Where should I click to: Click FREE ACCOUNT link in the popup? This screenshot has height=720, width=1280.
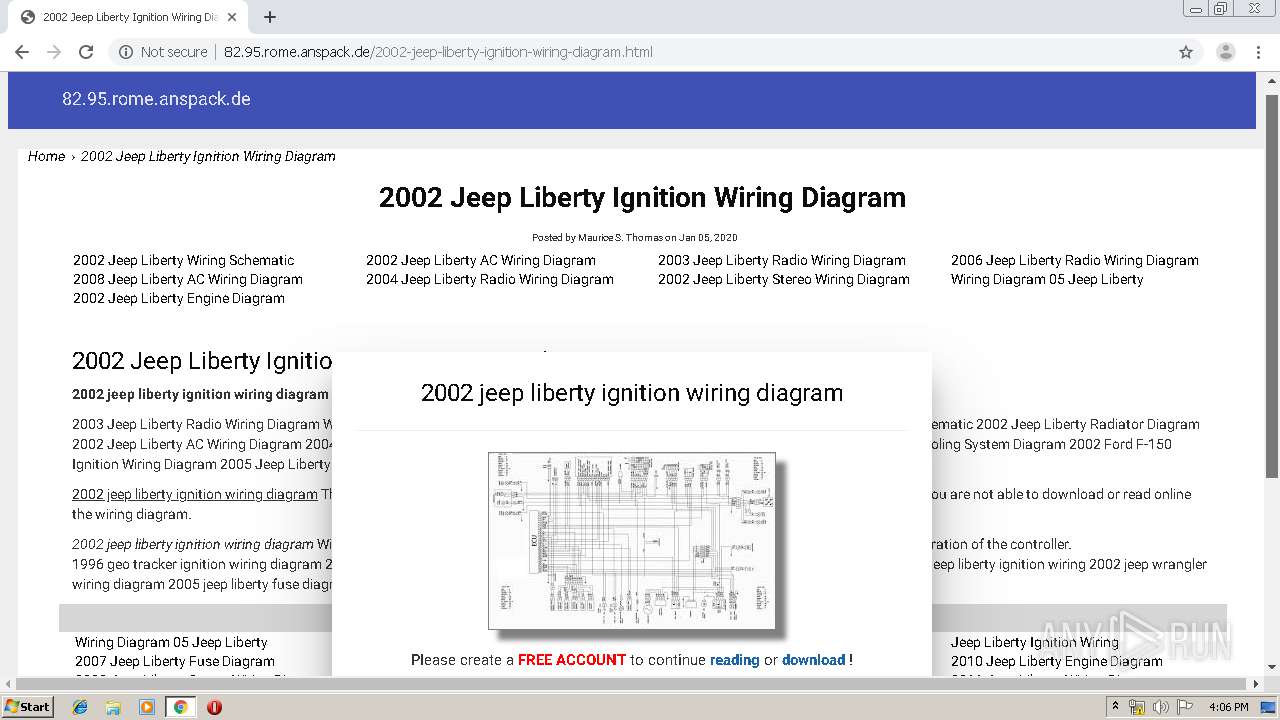click(572, 660)
